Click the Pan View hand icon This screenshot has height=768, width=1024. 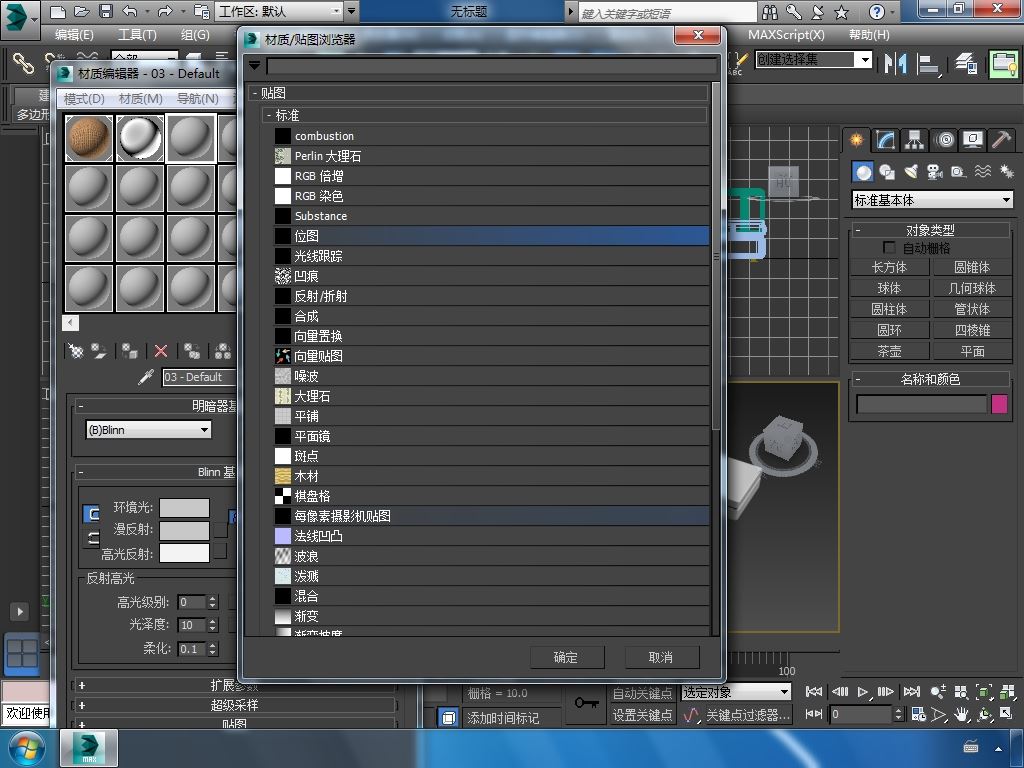point(961,714)
